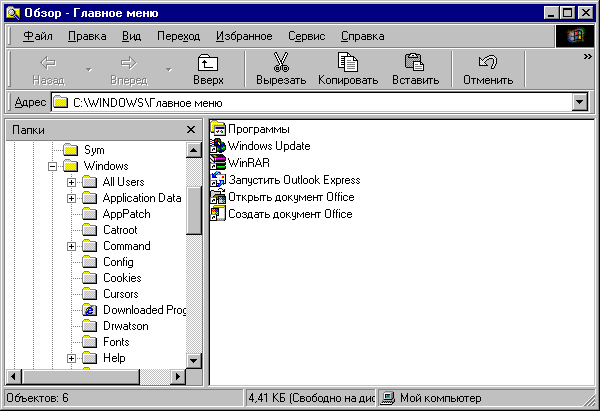Select the Cookies folder
600x411 pixels.
[x=122, y=278]
